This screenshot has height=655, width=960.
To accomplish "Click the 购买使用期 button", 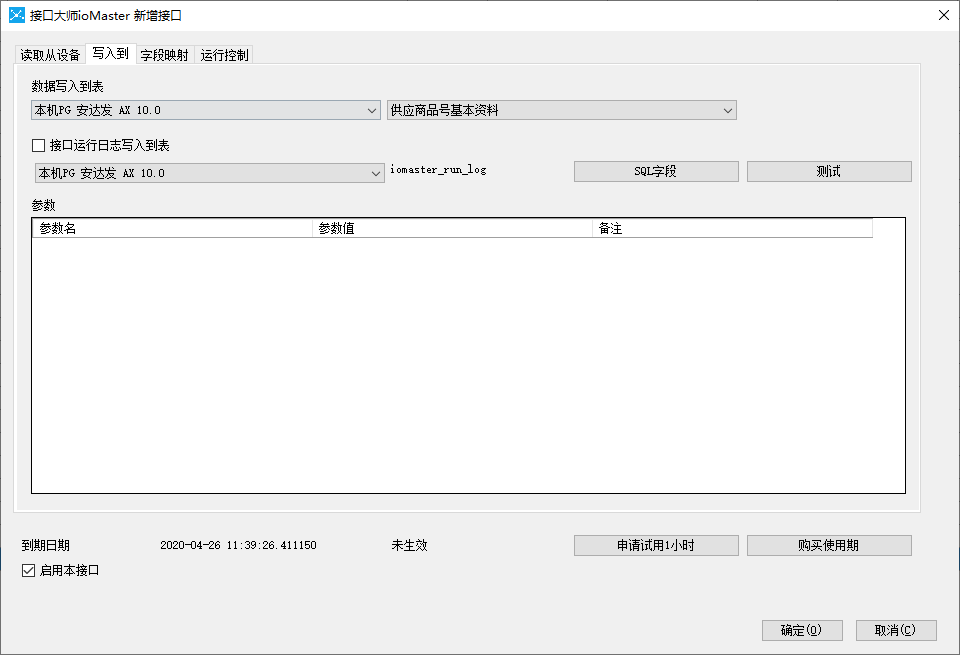I will [828, 545].
